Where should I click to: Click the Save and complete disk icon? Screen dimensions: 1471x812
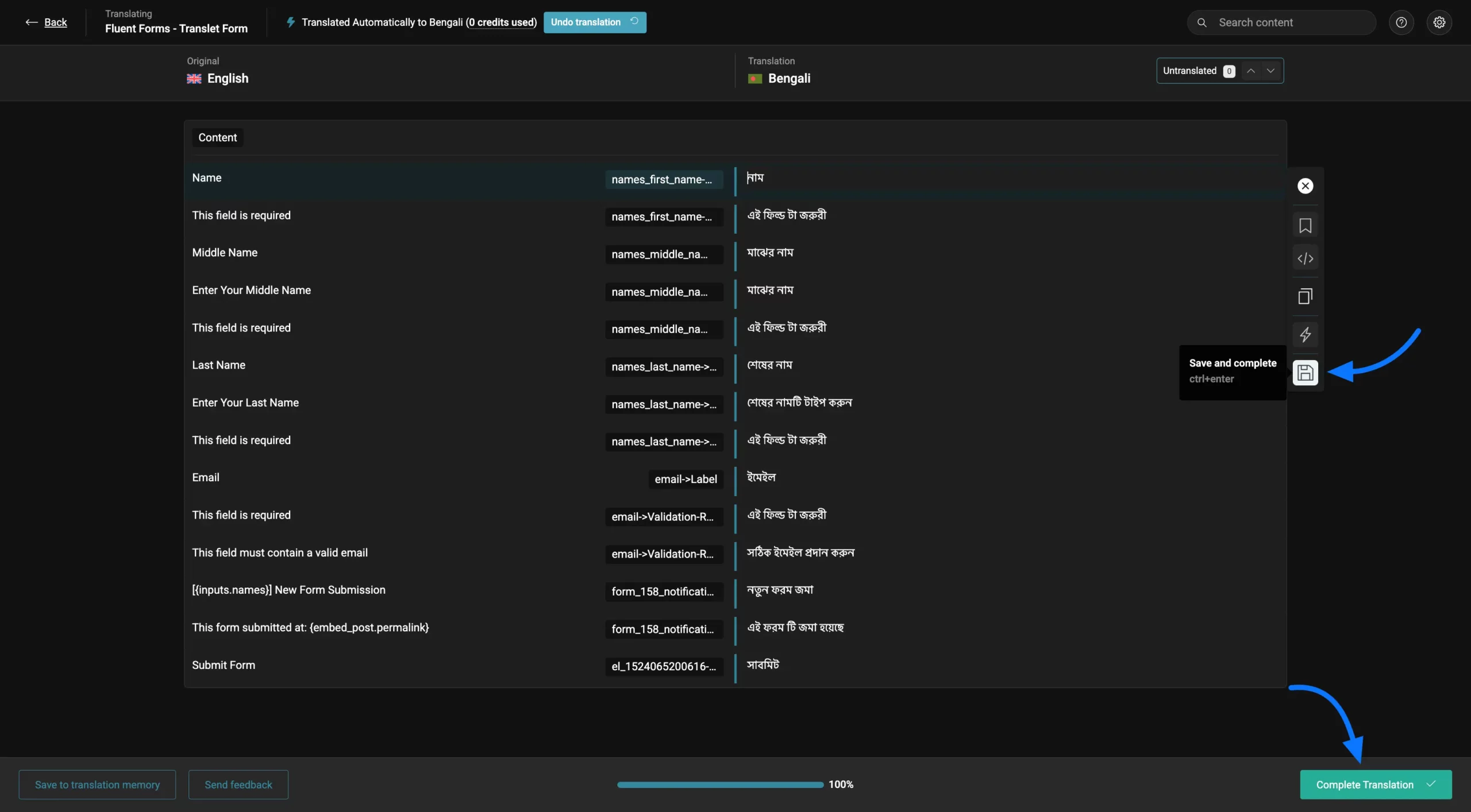1305,373
